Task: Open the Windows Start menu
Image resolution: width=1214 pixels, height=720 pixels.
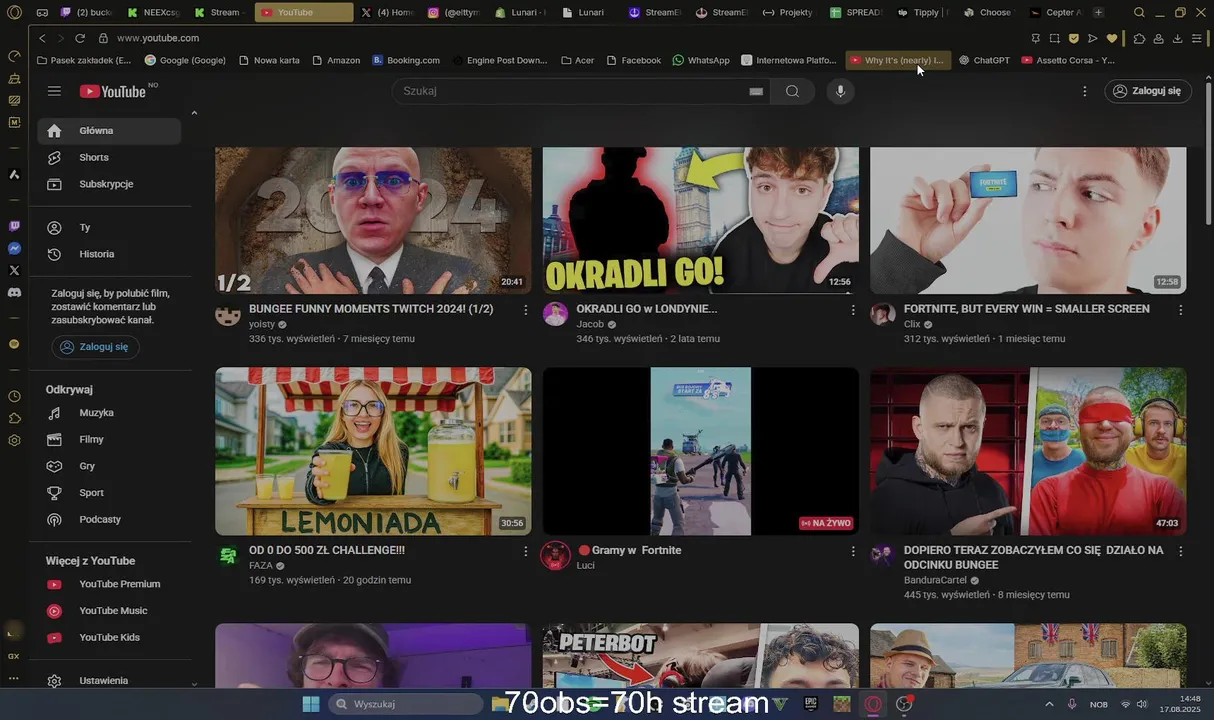Action: tap(311, 704)
